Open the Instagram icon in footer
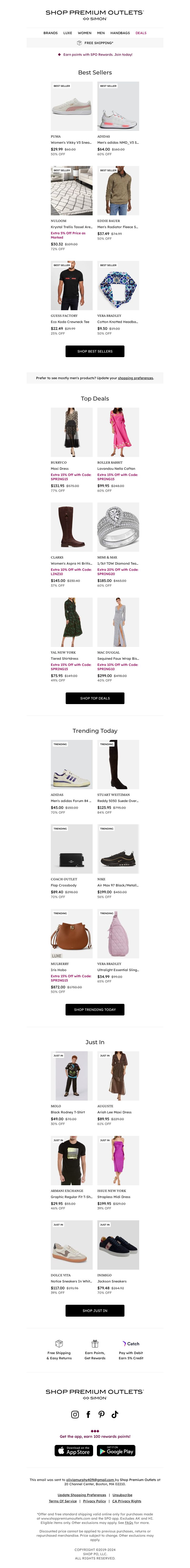 click(x=75, y=1414)
